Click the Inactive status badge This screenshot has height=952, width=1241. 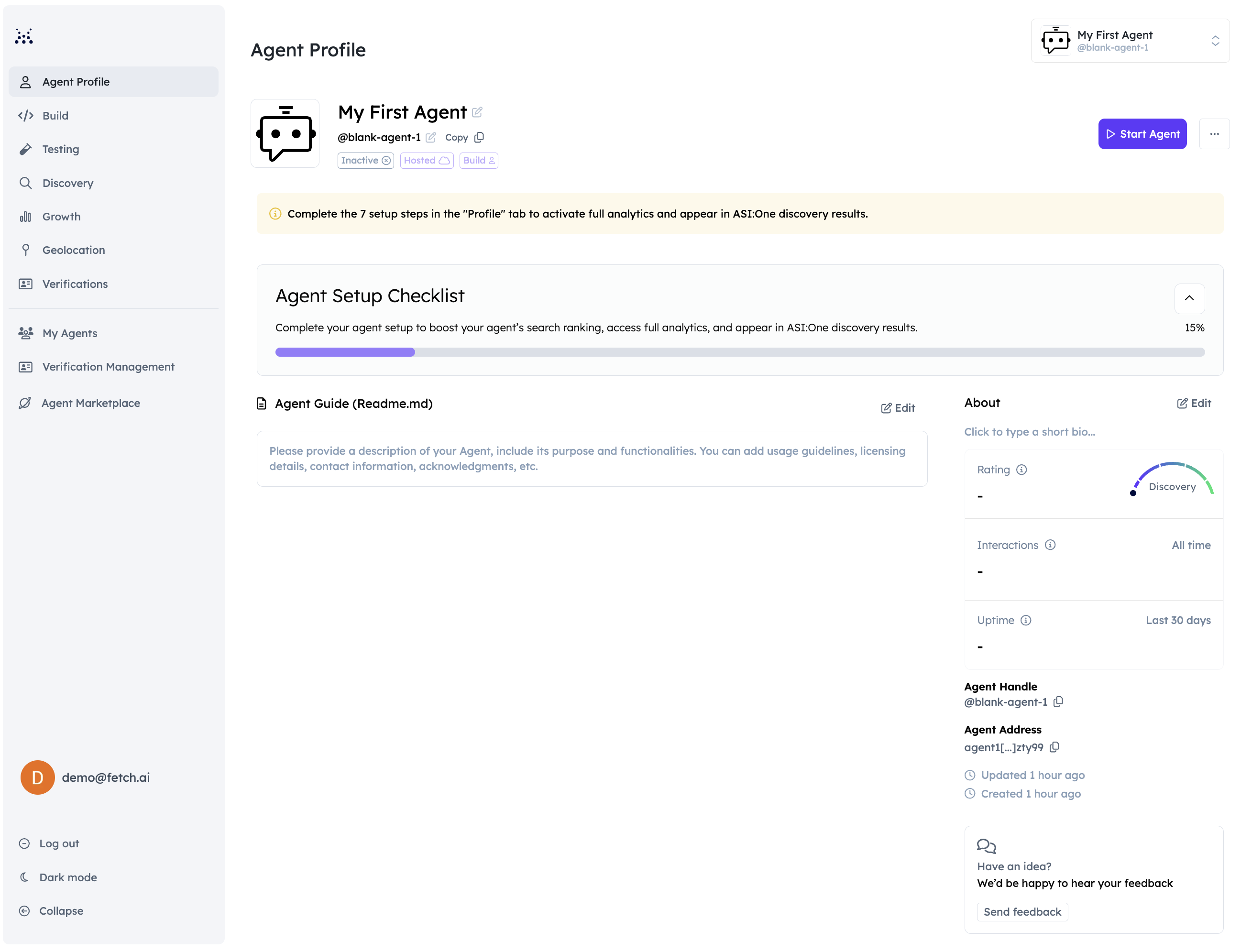(365, 160)
